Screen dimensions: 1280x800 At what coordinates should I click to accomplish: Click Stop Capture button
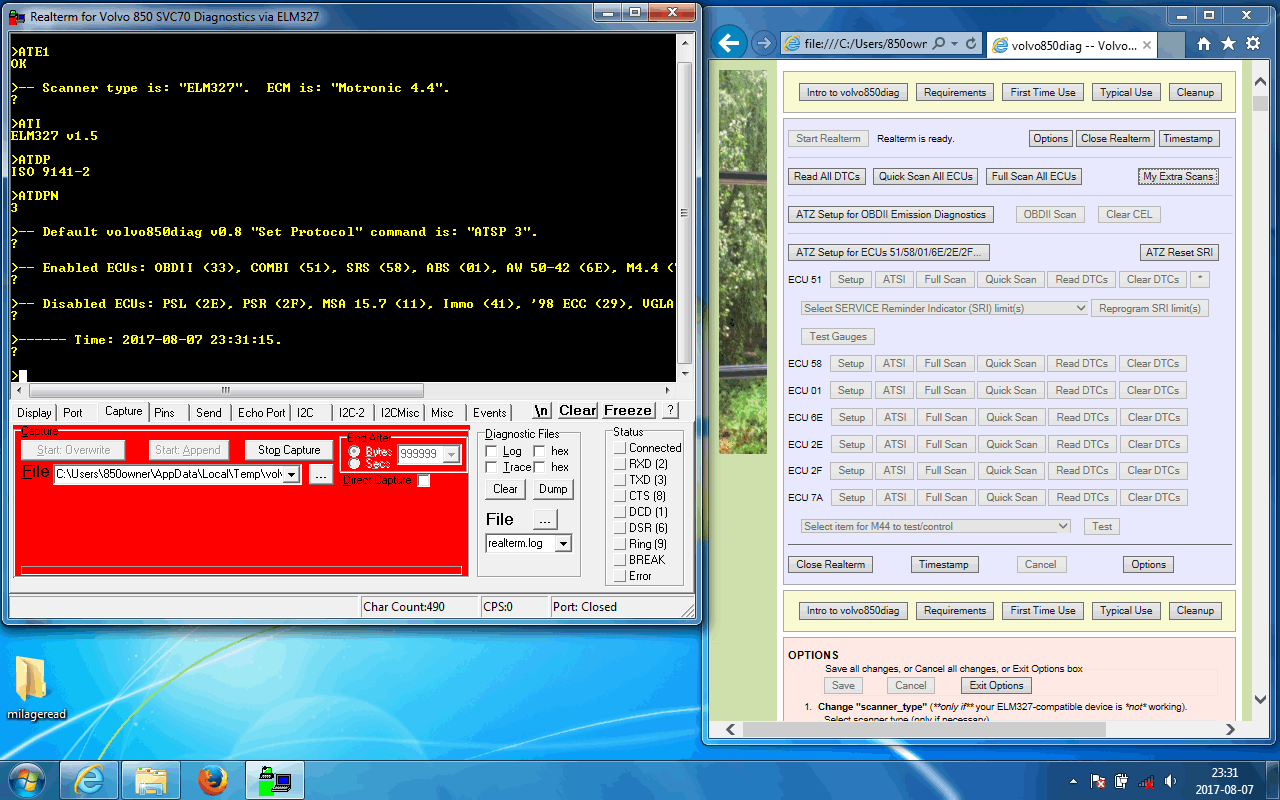pos(289,450)
